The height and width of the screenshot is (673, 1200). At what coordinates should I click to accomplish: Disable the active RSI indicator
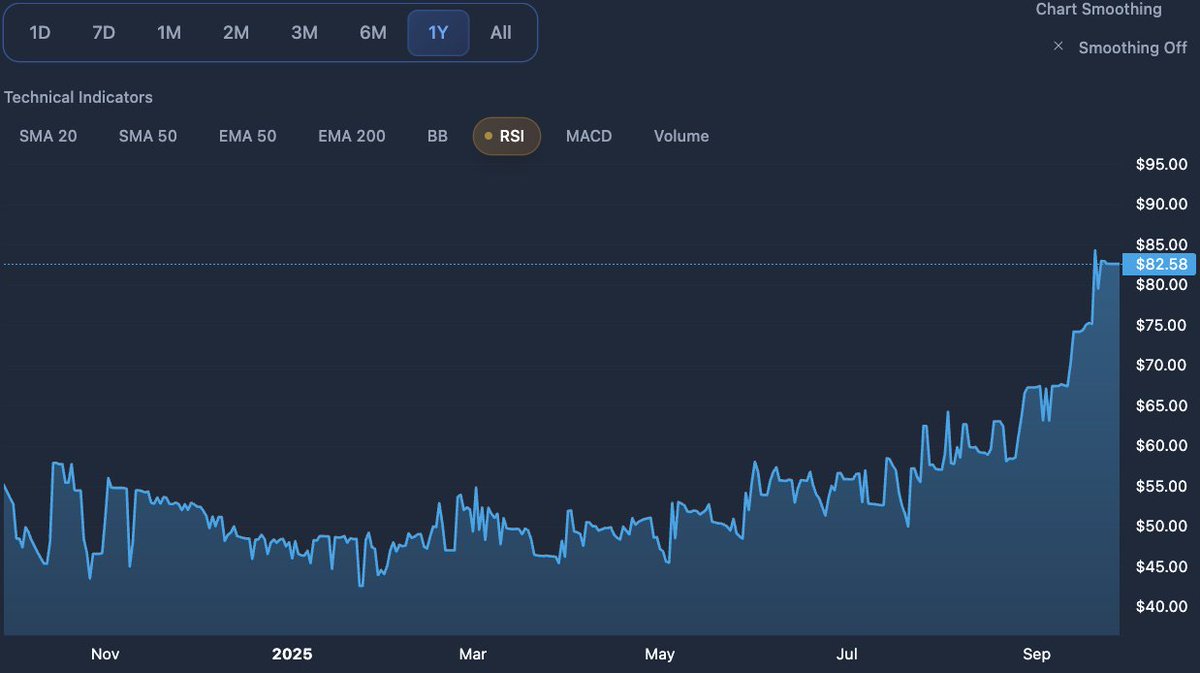(506, 136)
